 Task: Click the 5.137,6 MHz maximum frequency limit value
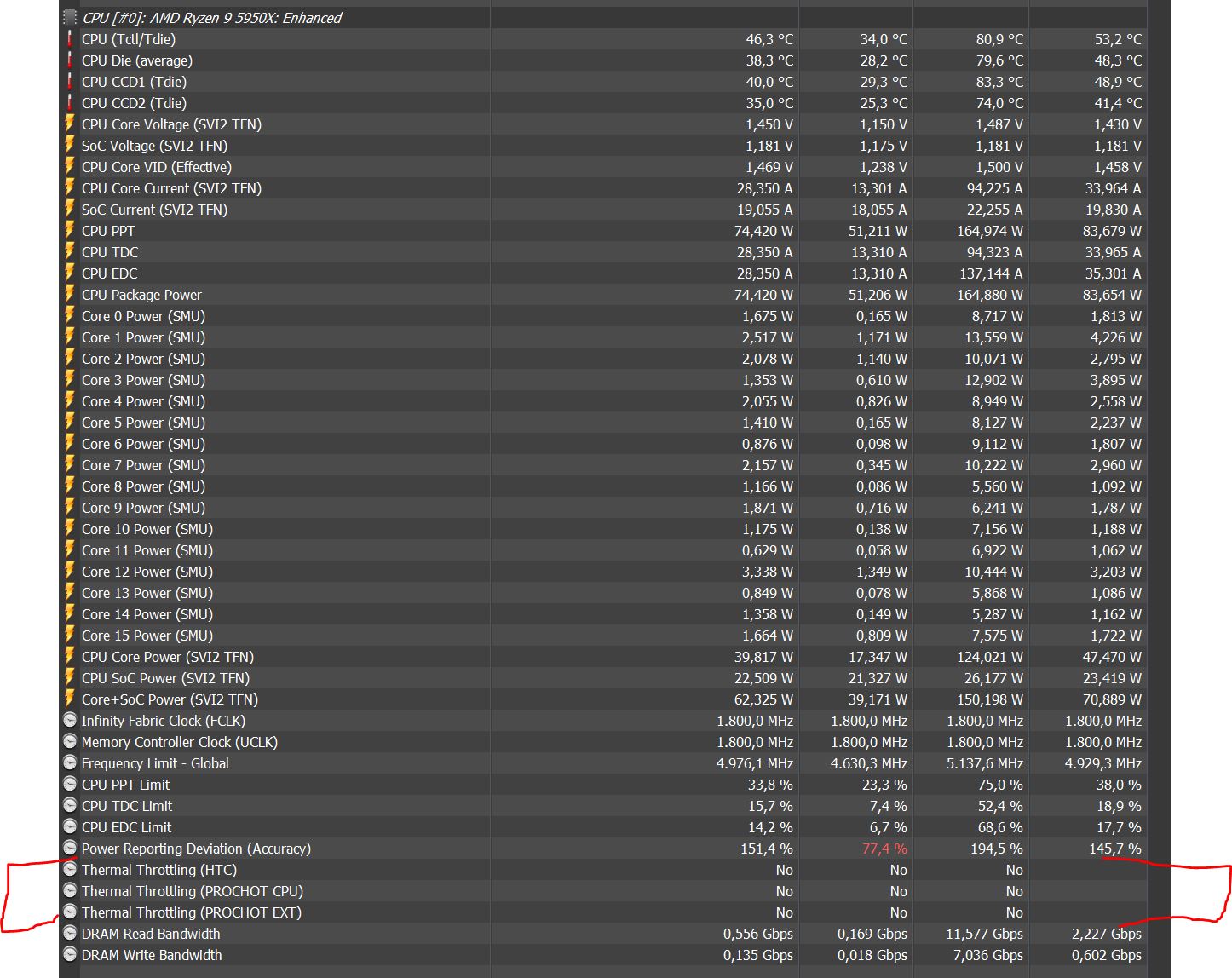tap(985, 763)
